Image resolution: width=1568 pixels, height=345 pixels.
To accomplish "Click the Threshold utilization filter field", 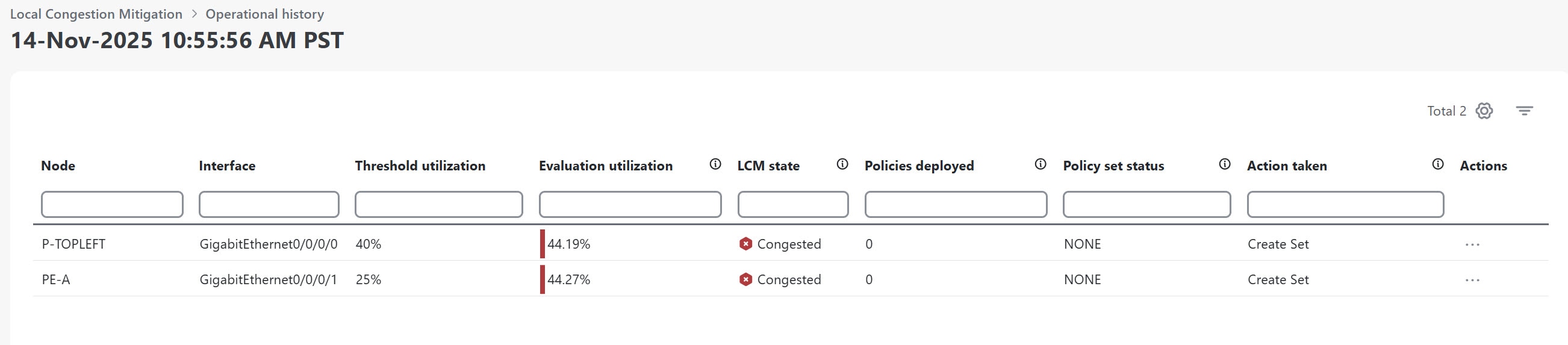I will (438, 205).
